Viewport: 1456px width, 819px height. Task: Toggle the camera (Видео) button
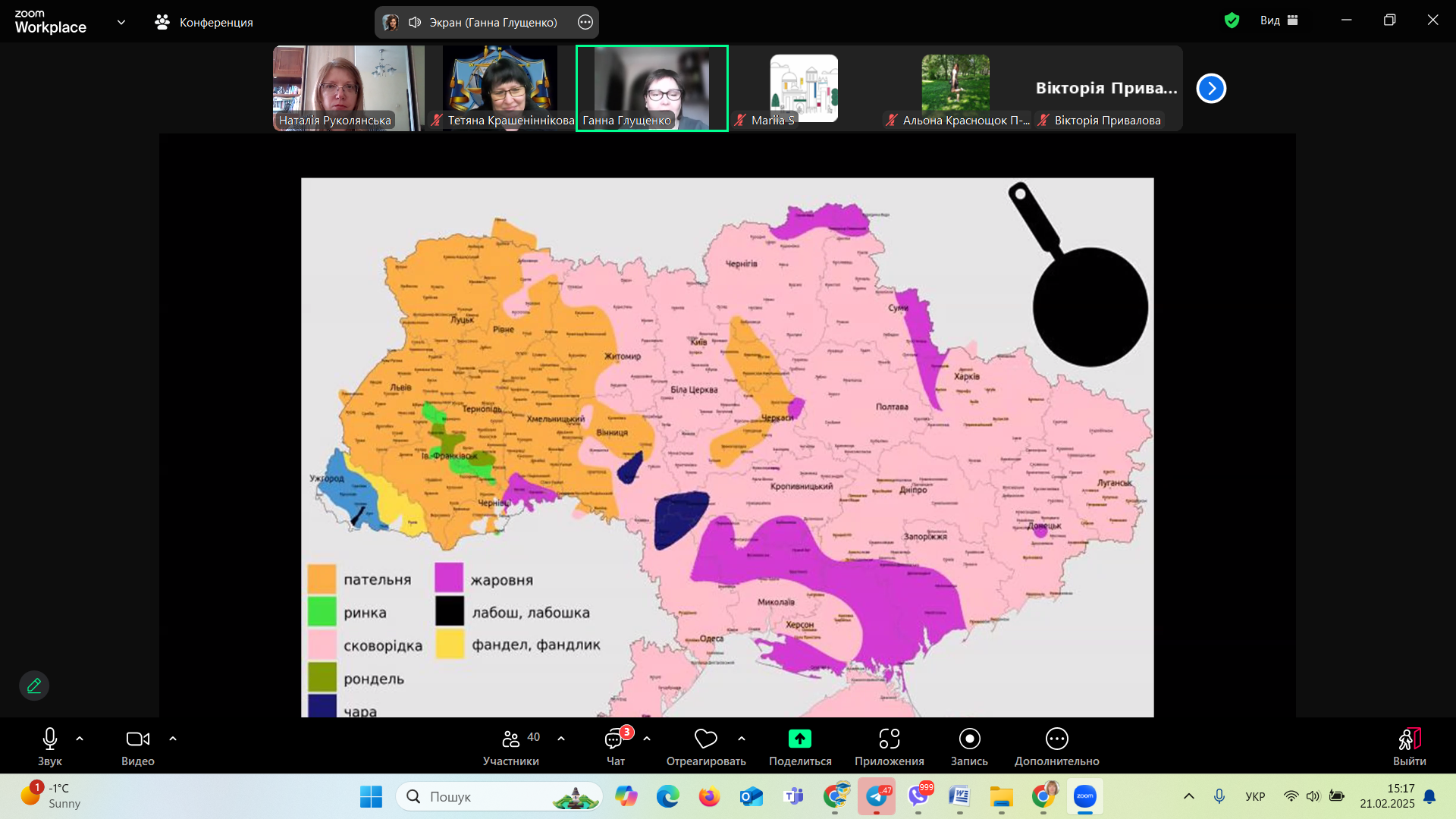click(137, 739)
